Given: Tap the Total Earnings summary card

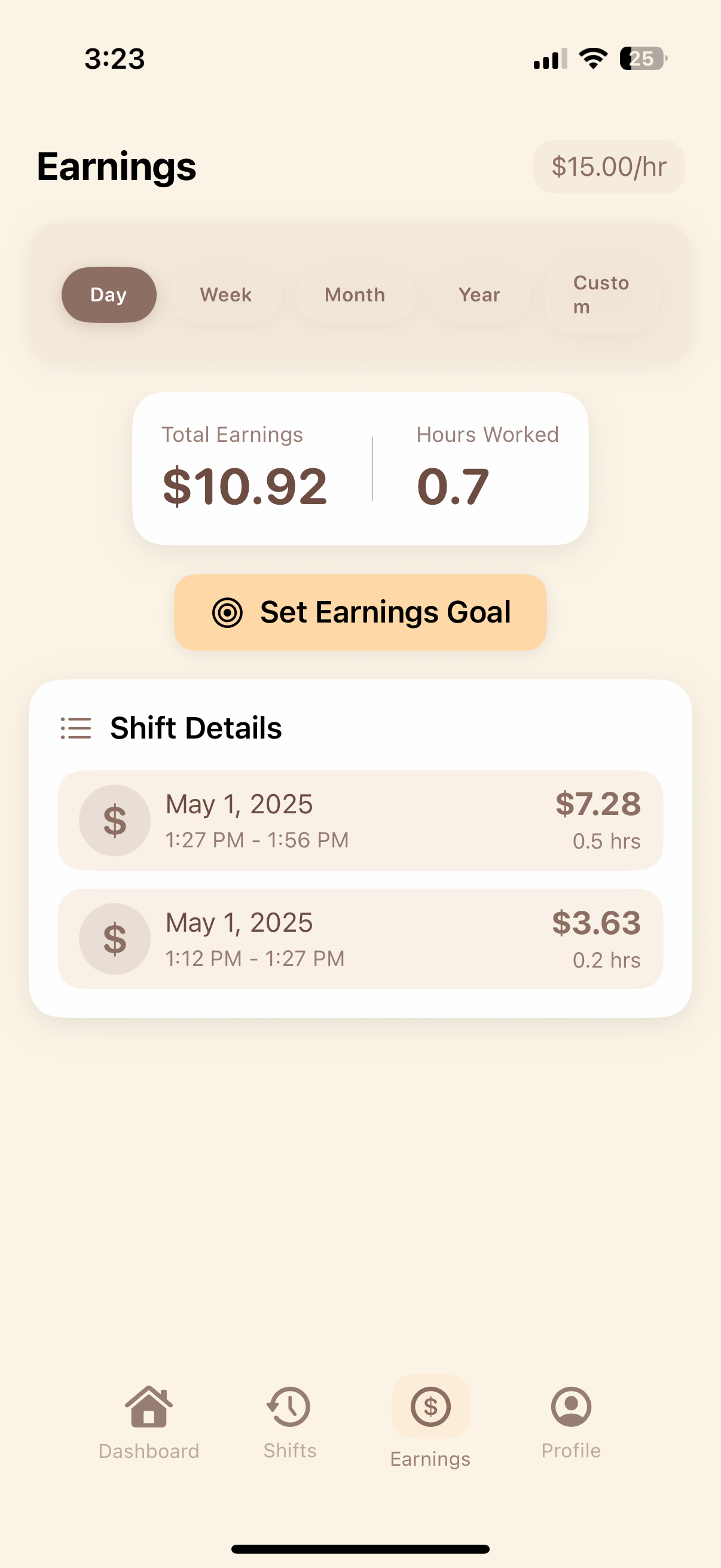Looking at the screenshot, I should [360, 468].
